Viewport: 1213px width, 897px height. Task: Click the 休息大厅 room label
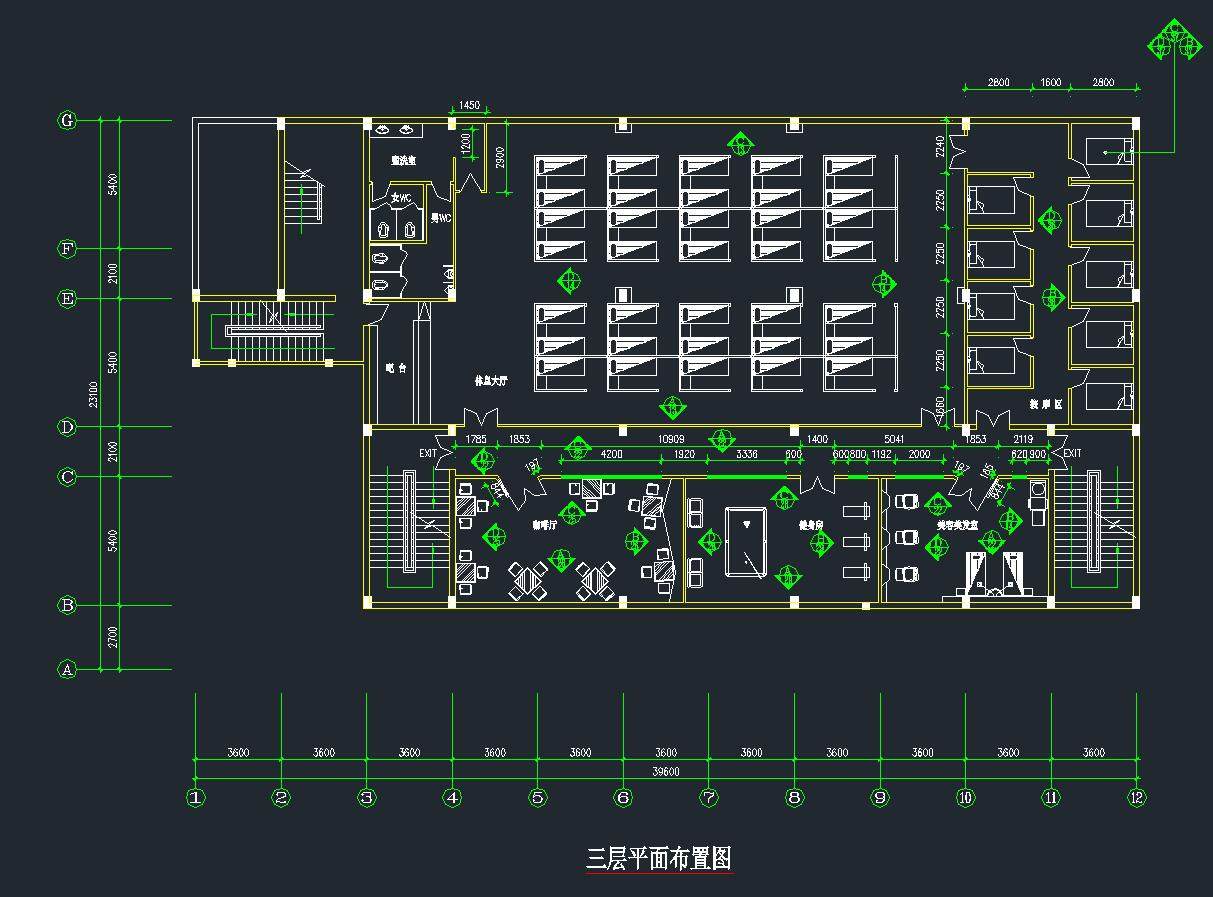(x=492, y=382)
